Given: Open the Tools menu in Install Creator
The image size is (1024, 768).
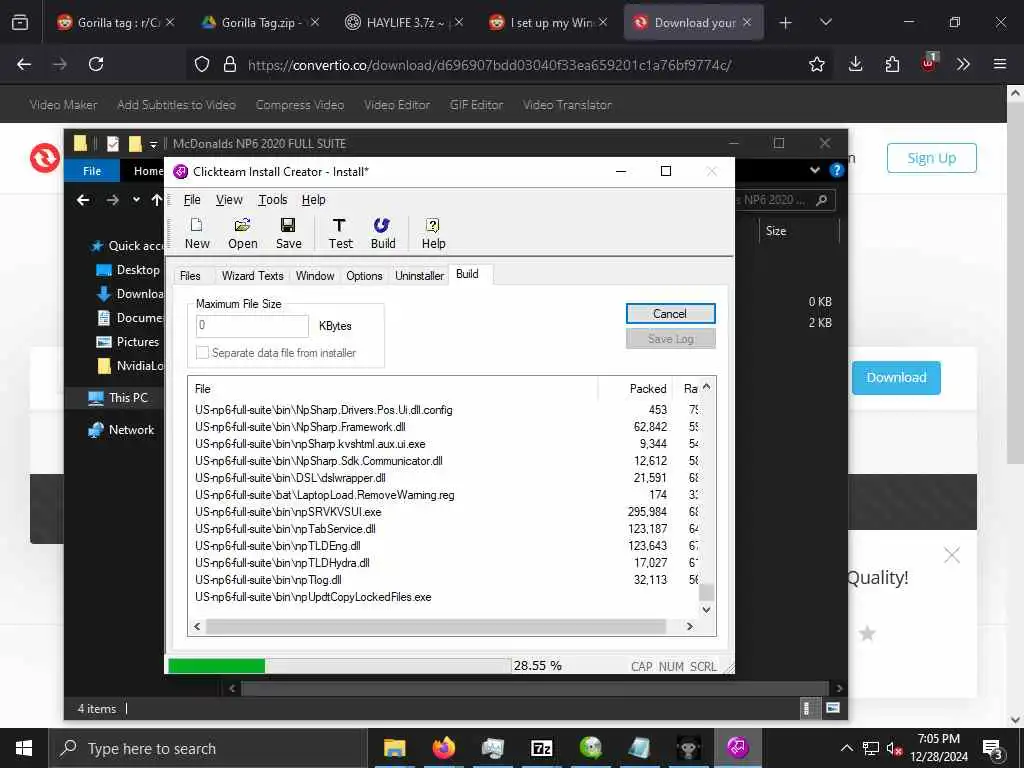Looking at the screenshot, I should click(272, 200).
